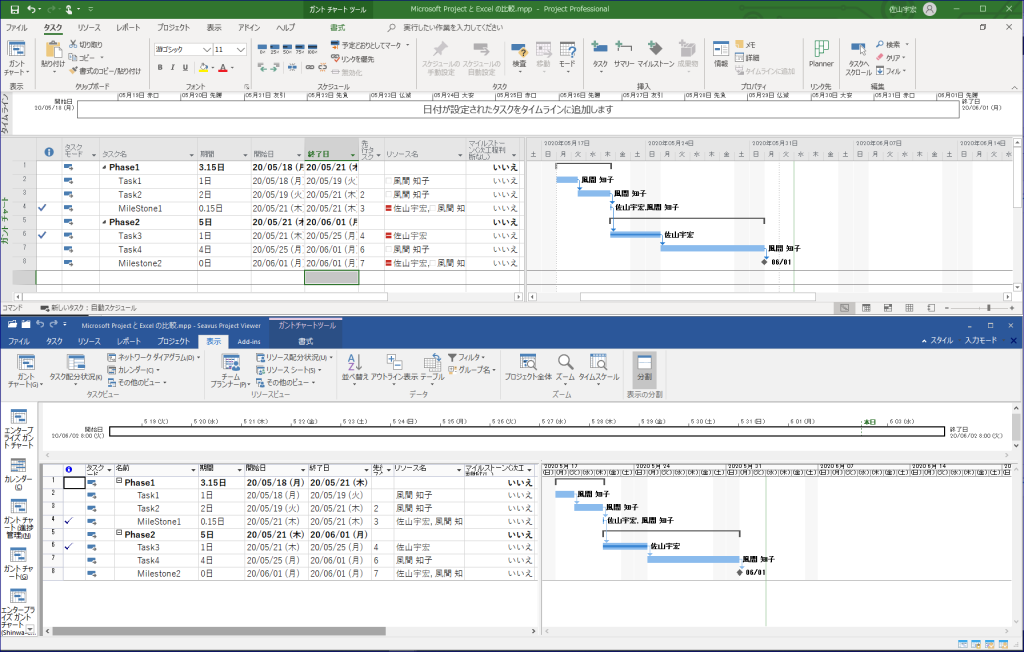The height and width of the screenshot is (652, 1024).
Task: Click Format Painter (書式のコピー/貼り付け)
Action: coord(104,71)
